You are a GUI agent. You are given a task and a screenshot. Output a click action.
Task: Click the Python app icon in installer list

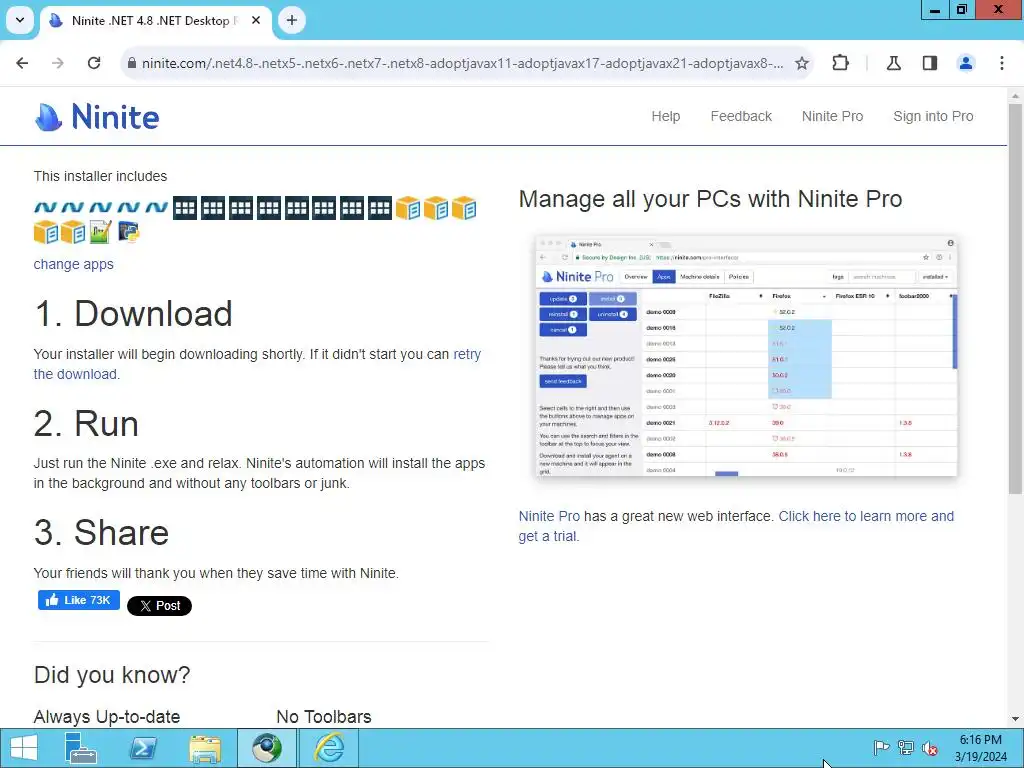click(129, 232)
